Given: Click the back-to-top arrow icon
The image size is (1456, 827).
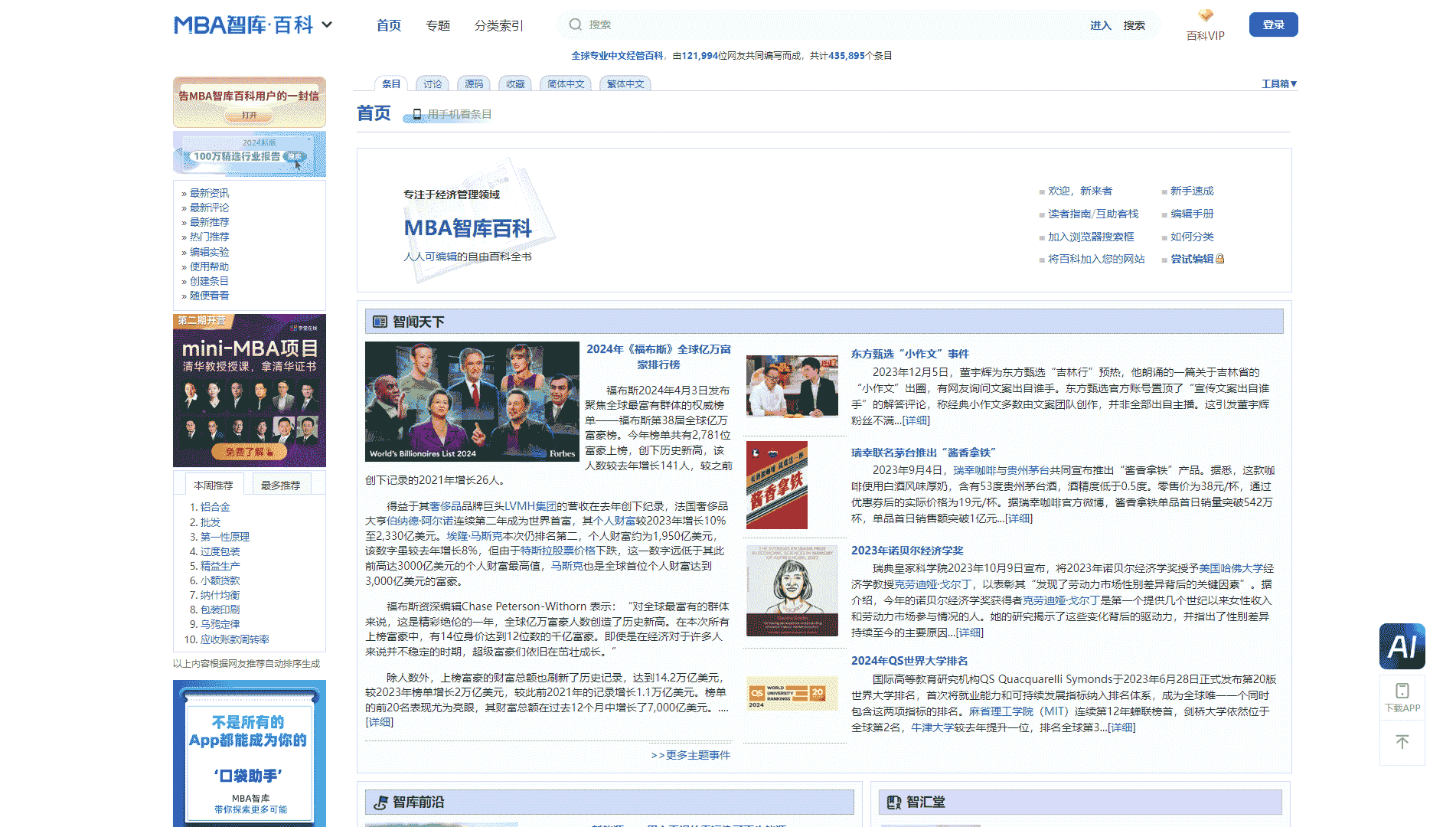Looking at the screenshot, I should (1402, 742).
